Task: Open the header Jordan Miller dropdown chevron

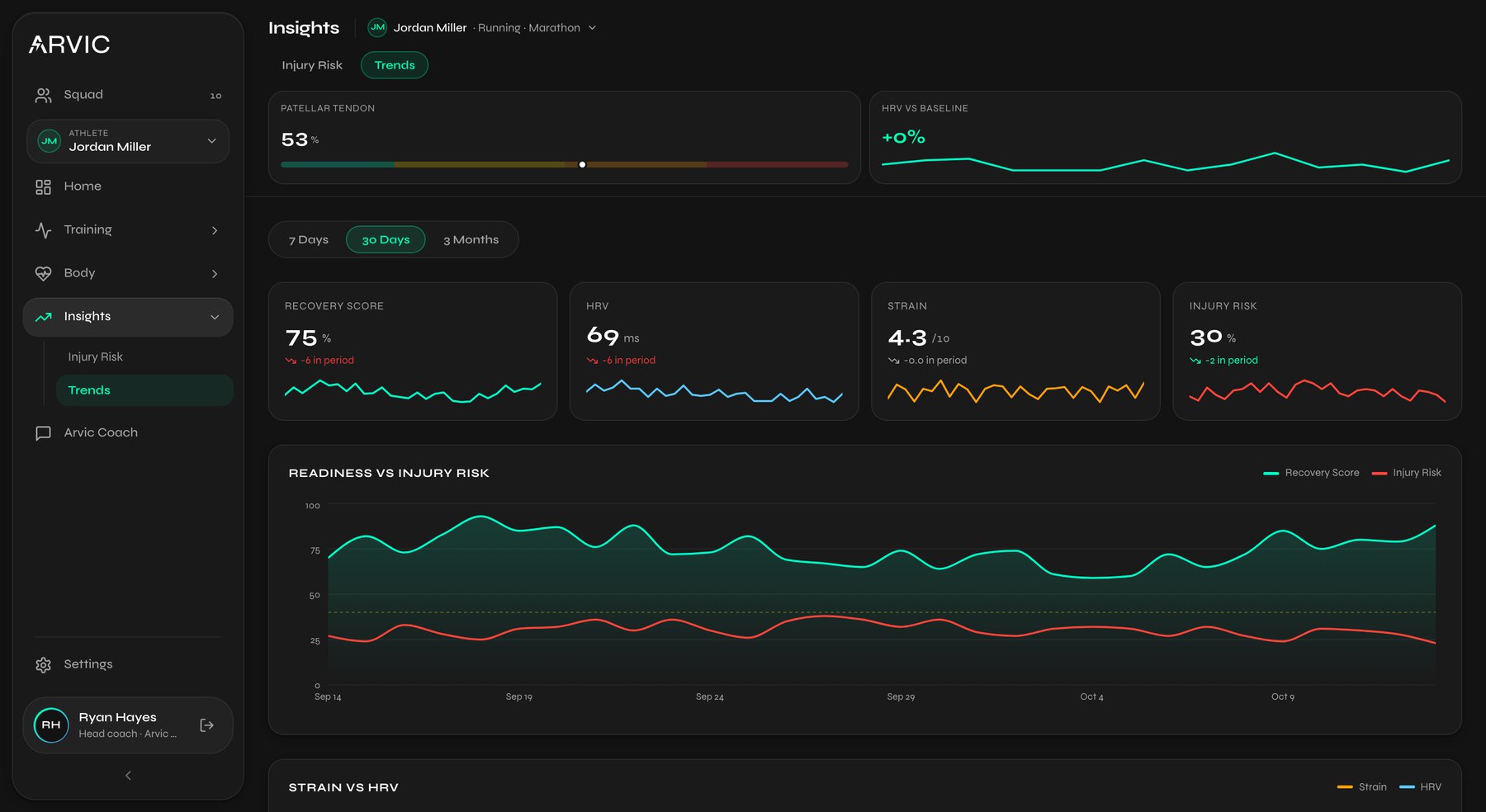Action: coord(592,28)
